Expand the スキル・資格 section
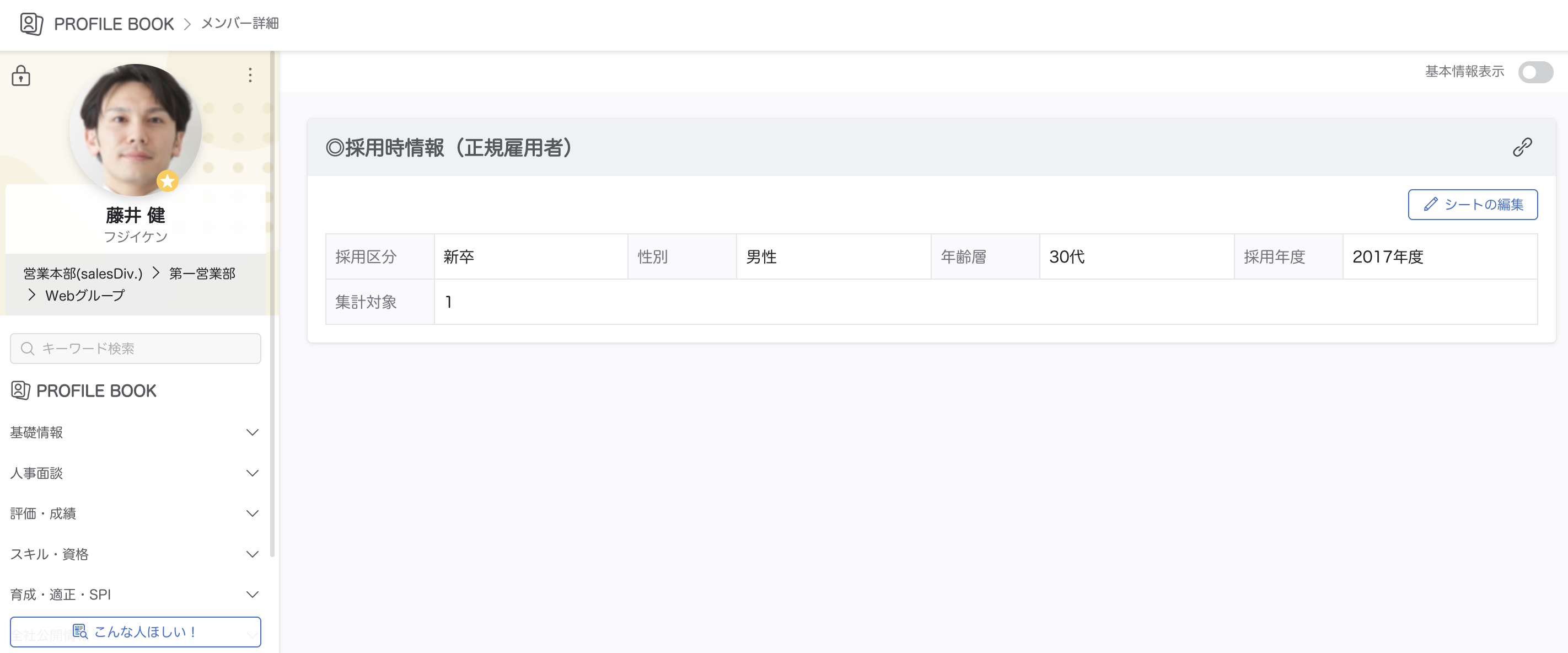Viewport: 1568px width, 653px height. pyautogui.click(x=135, y=554)
